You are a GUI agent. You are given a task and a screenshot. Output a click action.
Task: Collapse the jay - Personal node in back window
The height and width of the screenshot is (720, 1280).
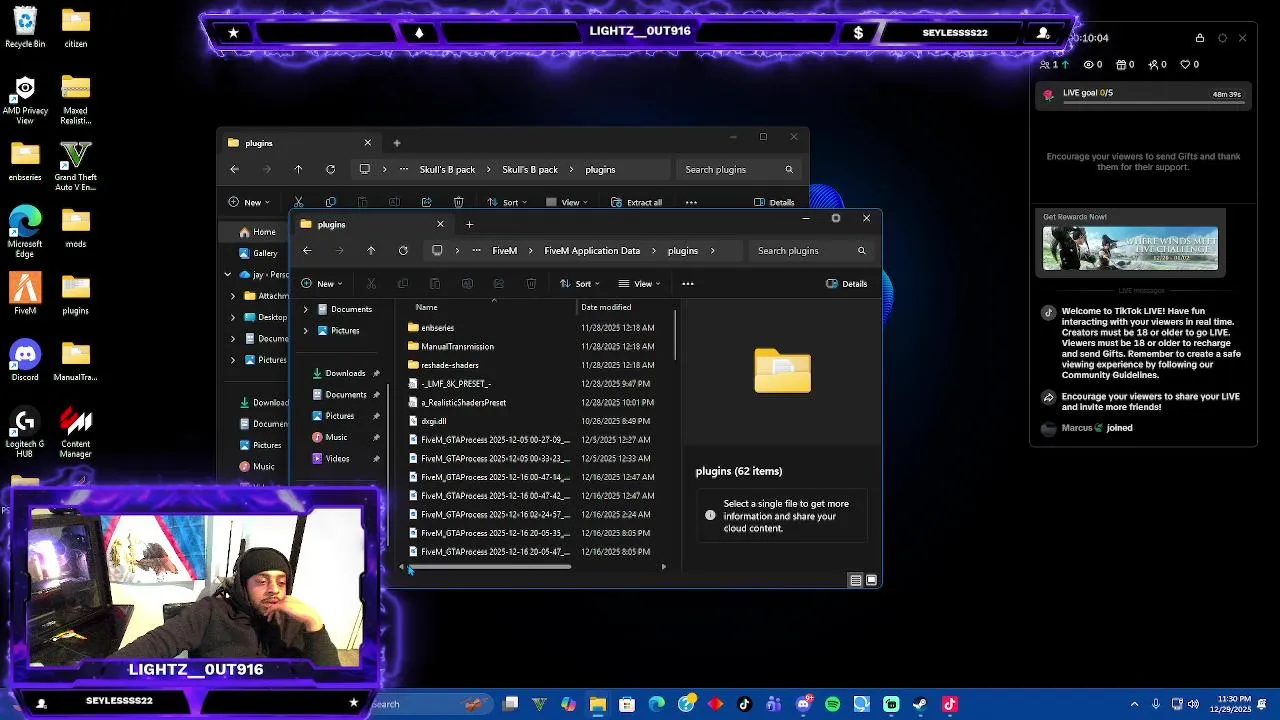227,274
